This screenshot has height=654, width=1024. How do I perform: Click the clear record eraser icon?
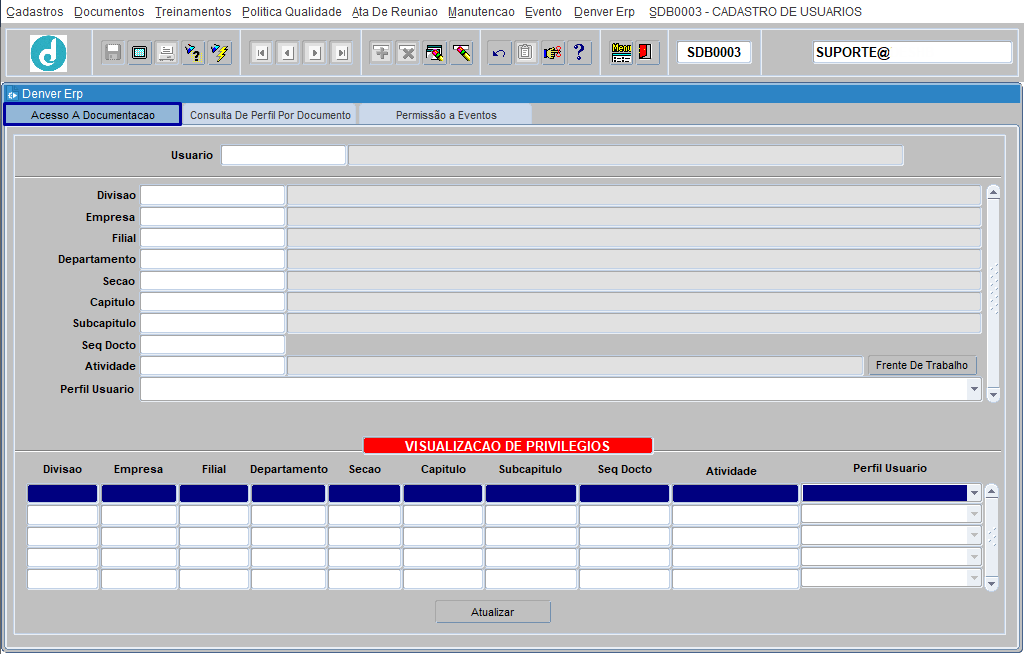pos(462,52)
